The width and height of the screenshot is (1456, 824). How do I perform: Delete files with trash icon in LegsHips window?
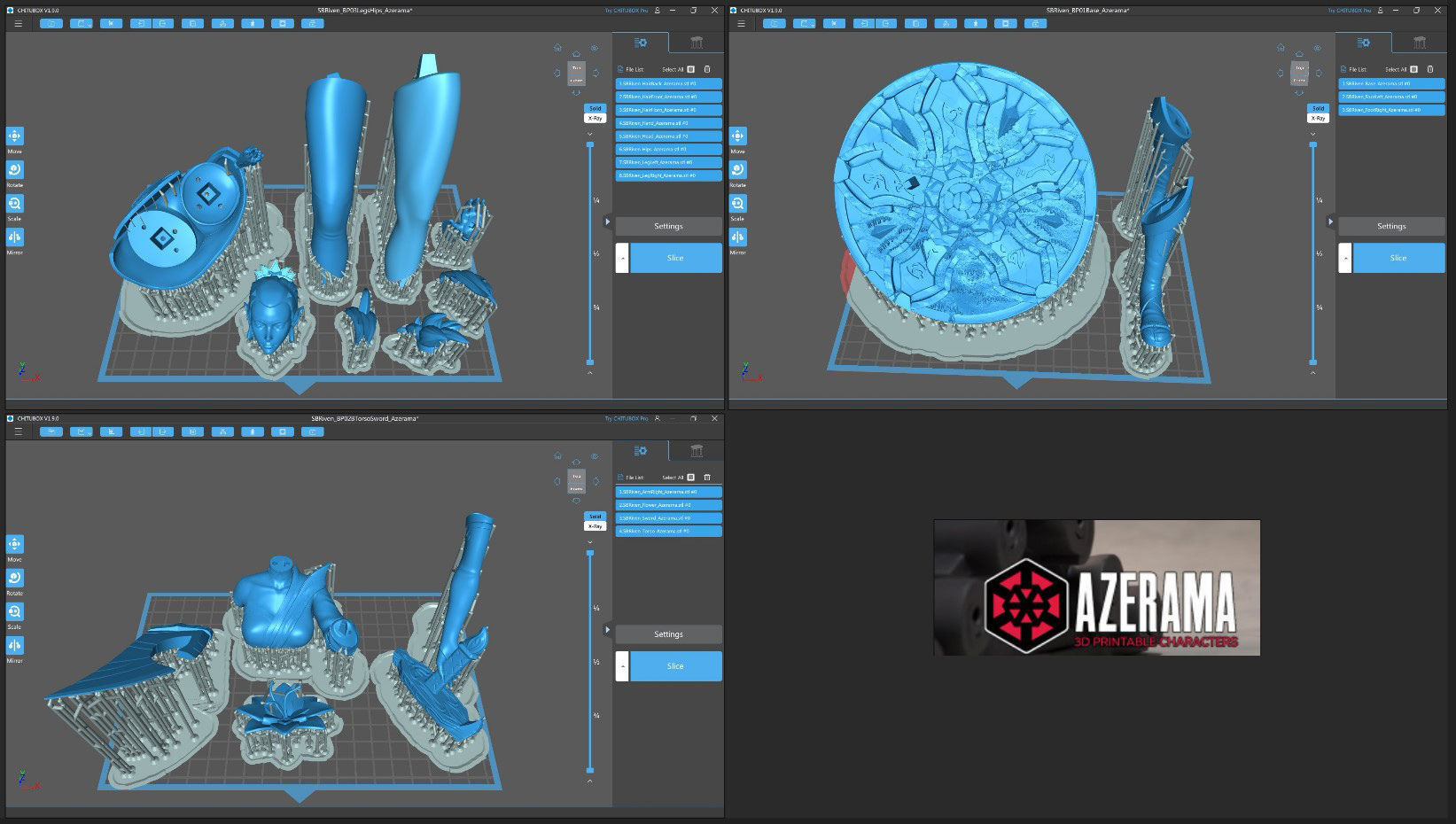click(707, 69)
